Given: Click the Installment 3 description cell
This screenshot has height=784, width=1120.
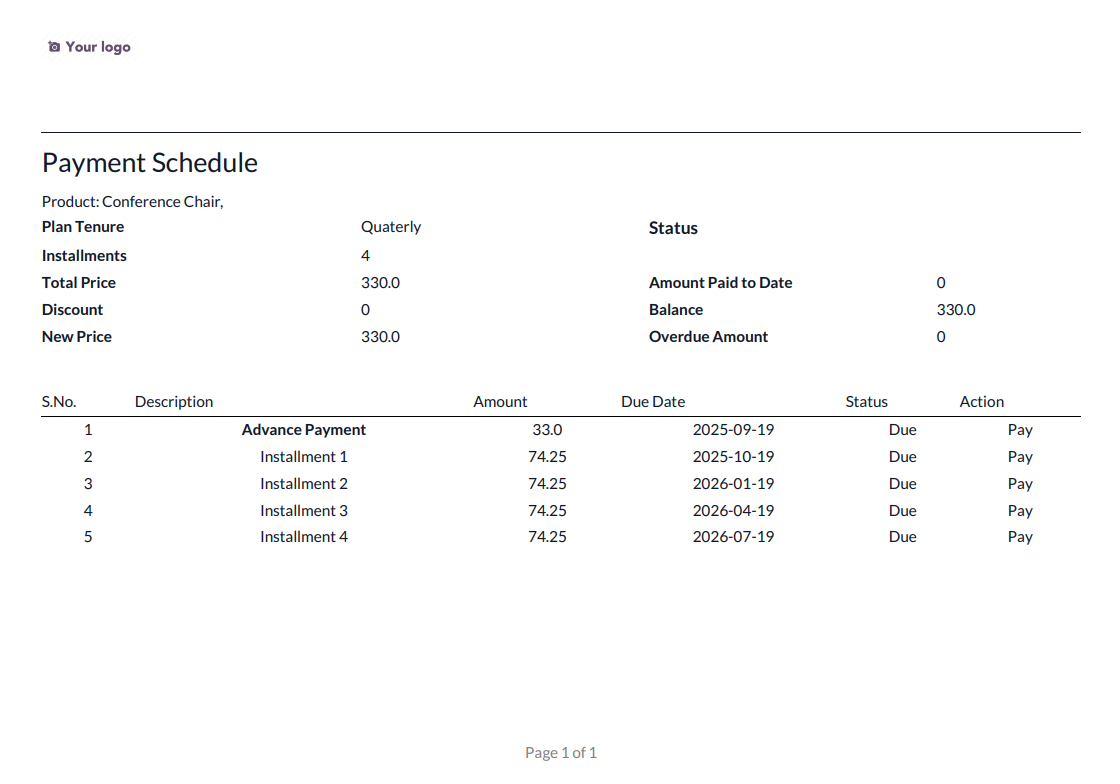Looking at the screenshot, I should point(304,511).
